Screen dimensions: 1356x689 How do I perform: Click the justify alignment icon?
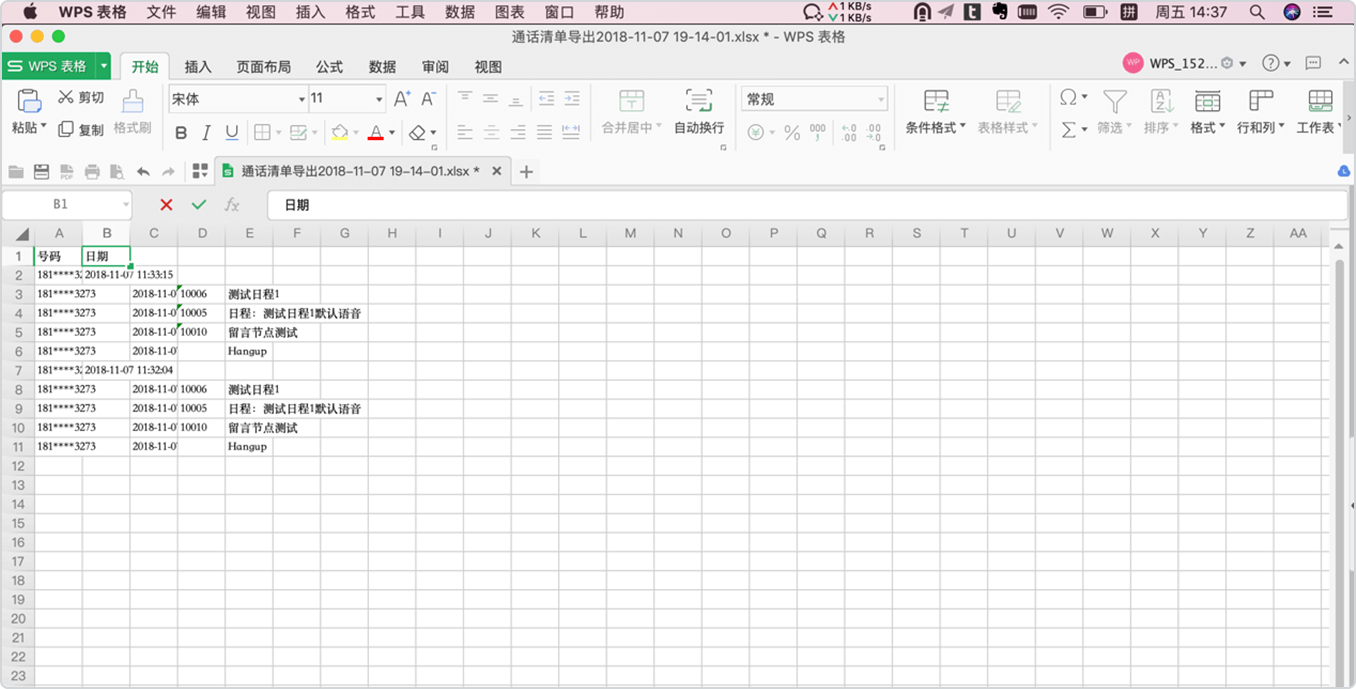click(544, 132)
